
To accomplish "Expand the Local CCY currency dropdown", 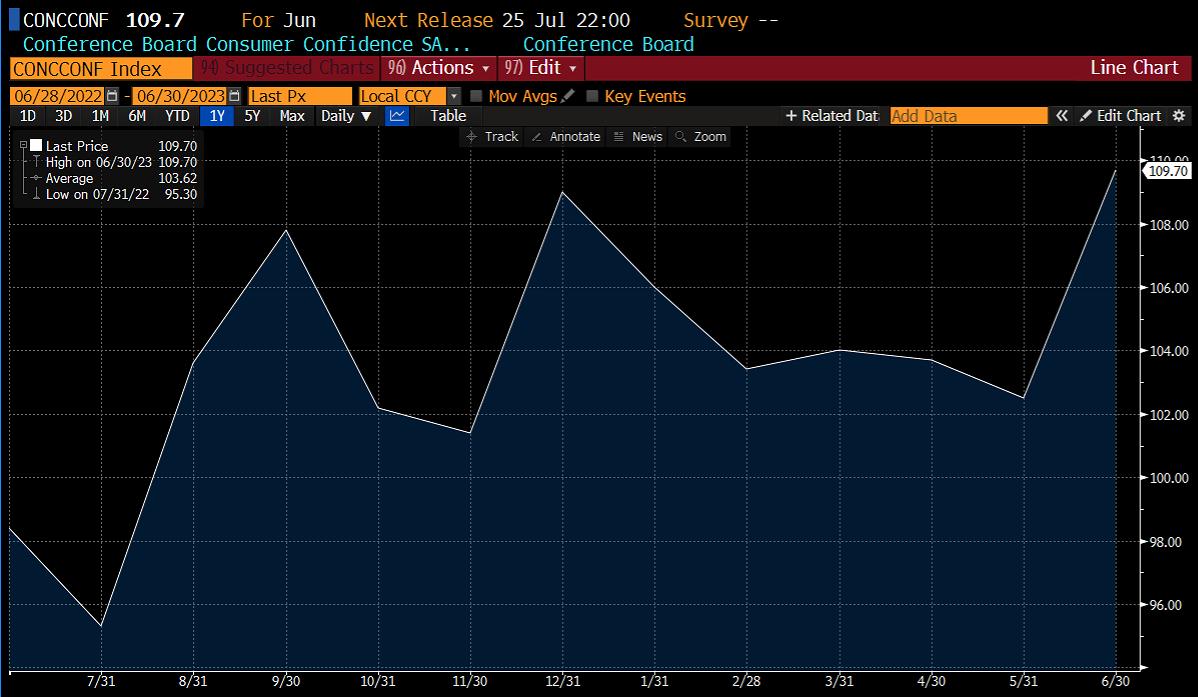I will pos(454,96).
